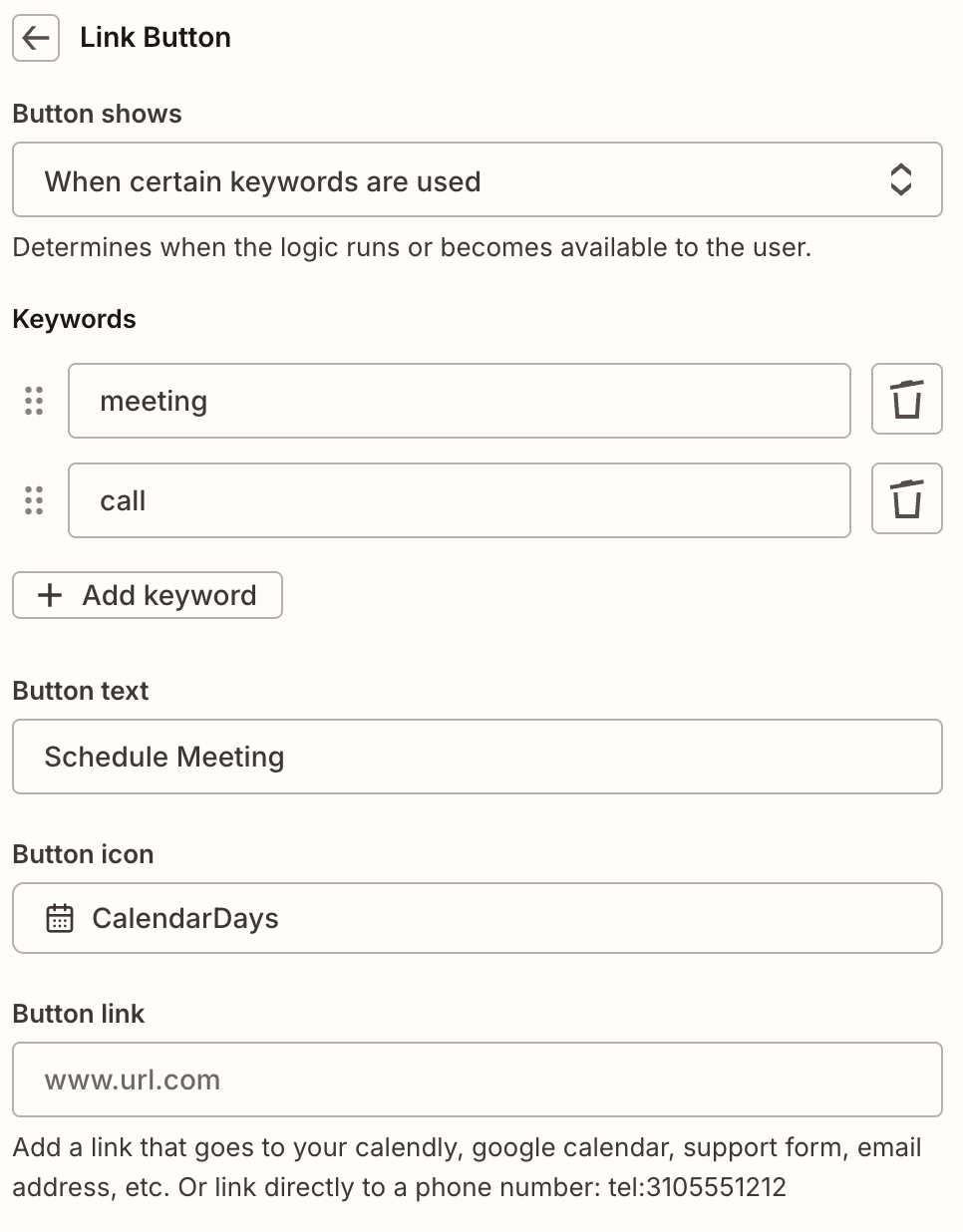963x1232 pixels.
Task: Click the Add keyword button
Action: [147, 594]
